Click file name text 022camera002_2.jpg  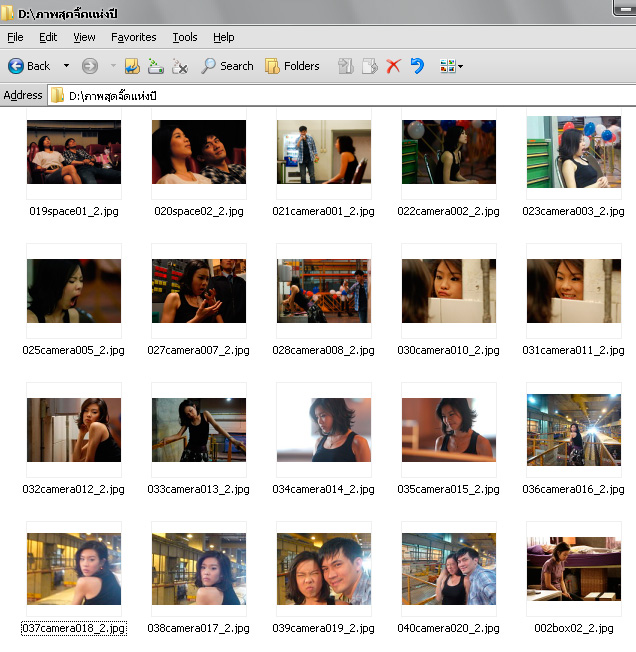[x=449, y=211]
